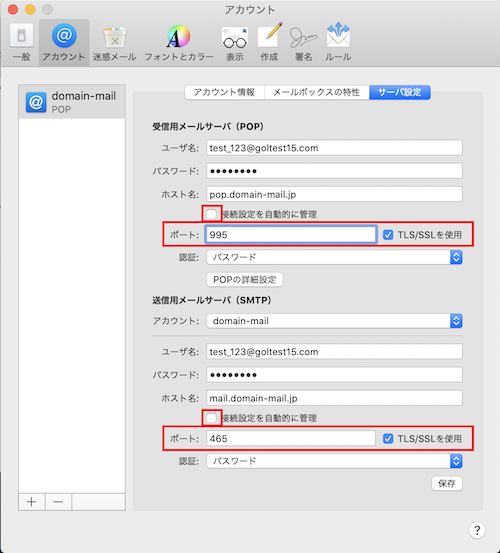
Task: Add account with plus button
Action: coord(32,501)
